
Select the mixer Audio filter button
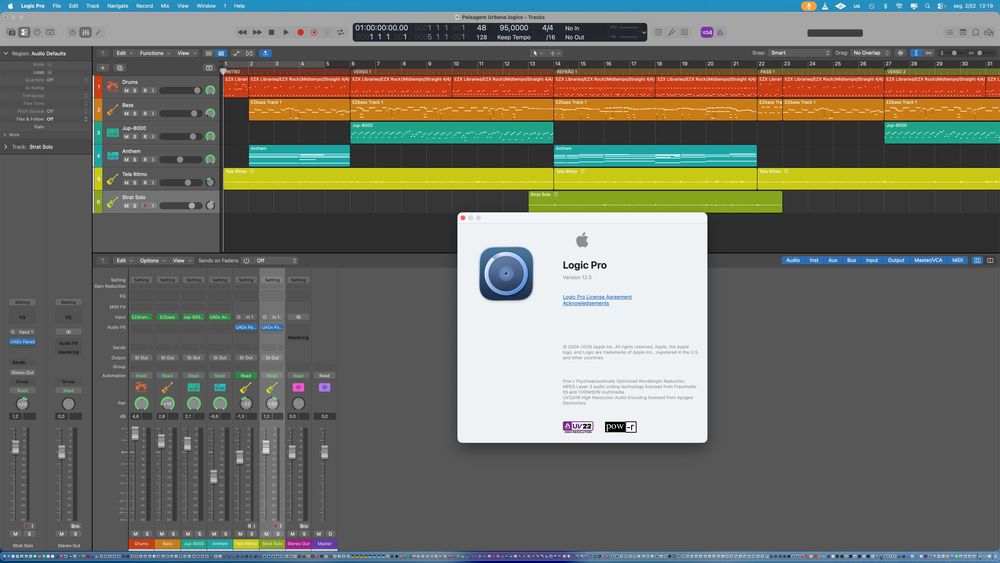coord(793,260)
